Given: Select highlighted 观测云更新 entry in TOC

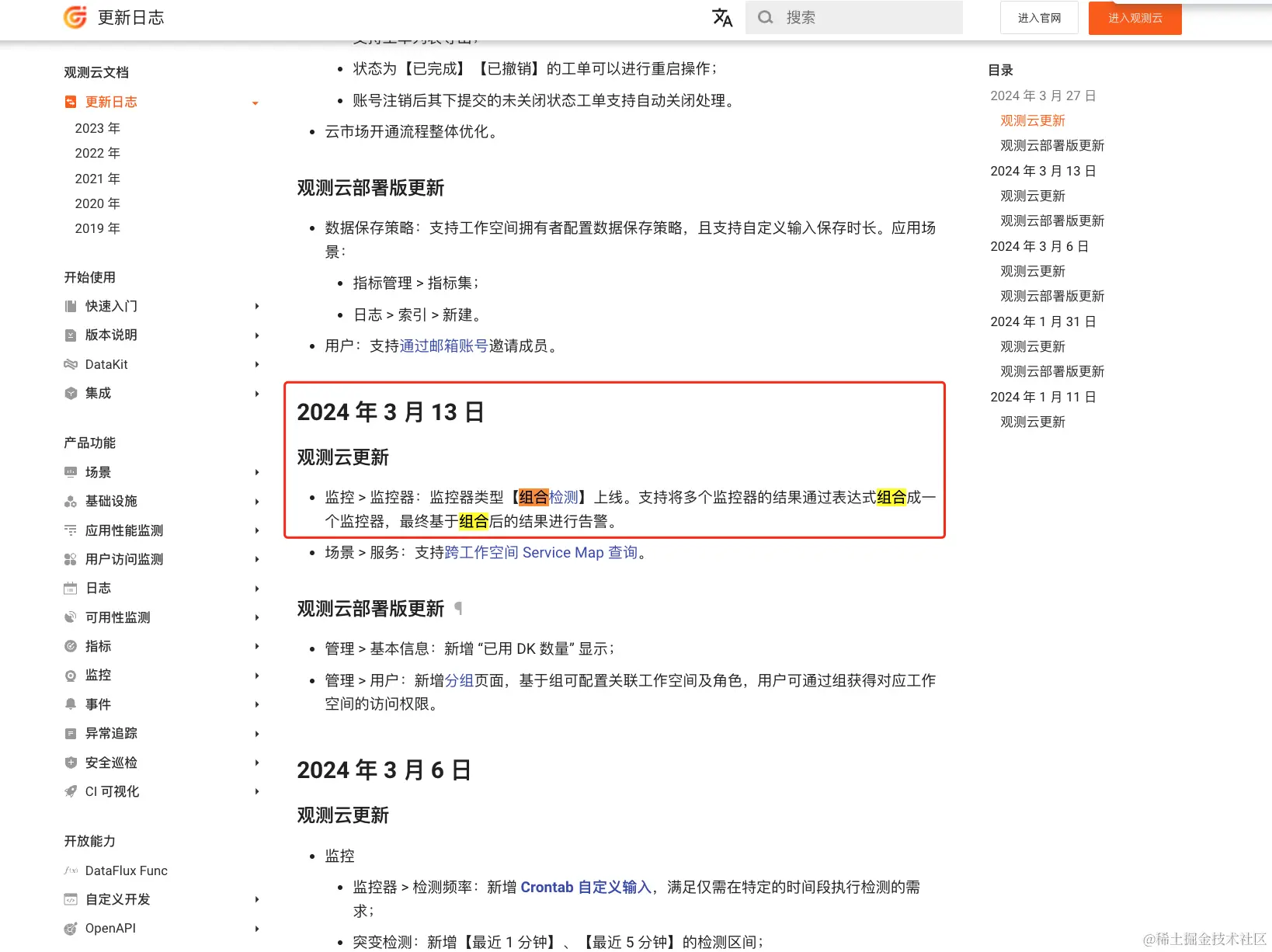Looking at the screenshot, I should 1033,120.
